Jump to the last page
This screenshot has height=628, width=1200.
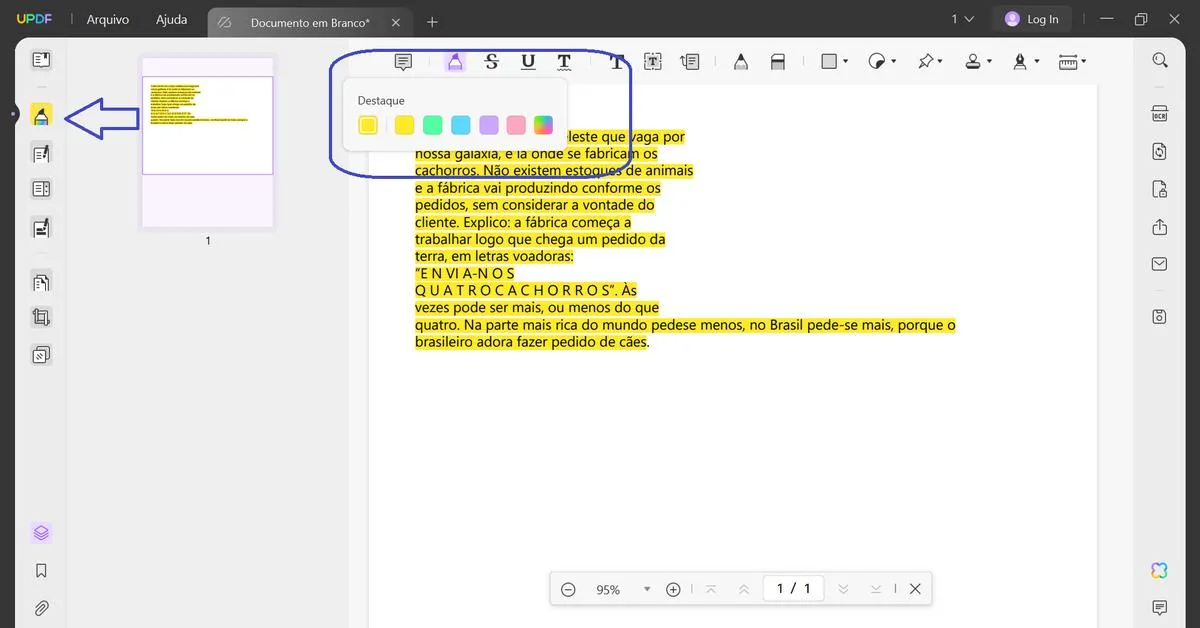876,589
